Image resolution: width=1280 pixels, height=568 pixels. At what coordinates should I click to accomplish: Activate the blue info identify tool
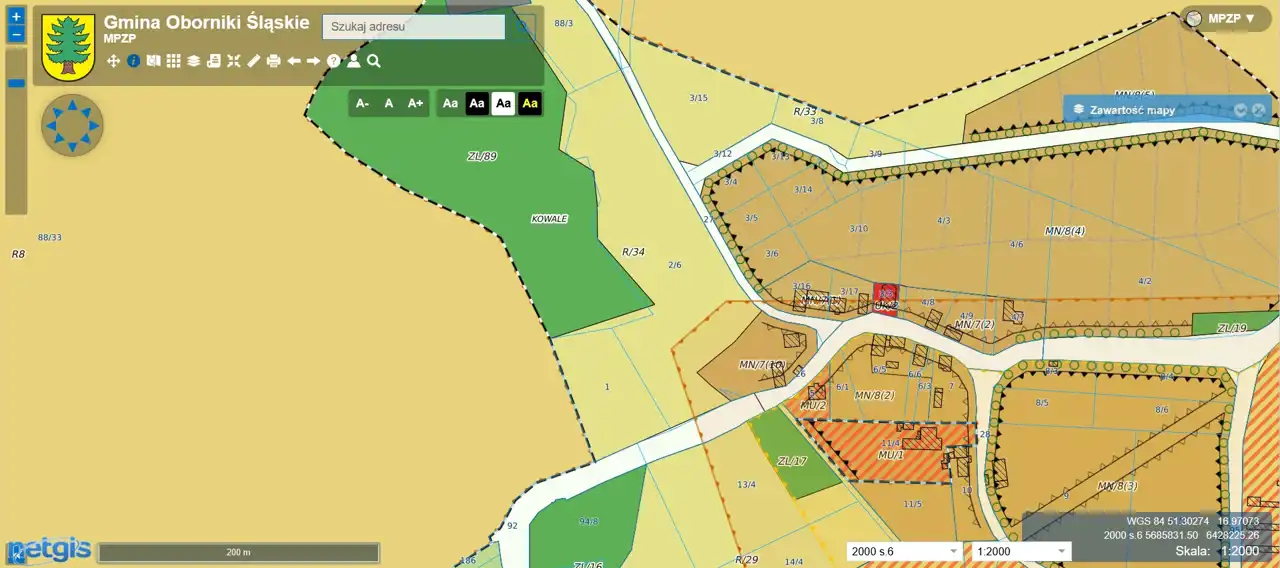point(133,61)
